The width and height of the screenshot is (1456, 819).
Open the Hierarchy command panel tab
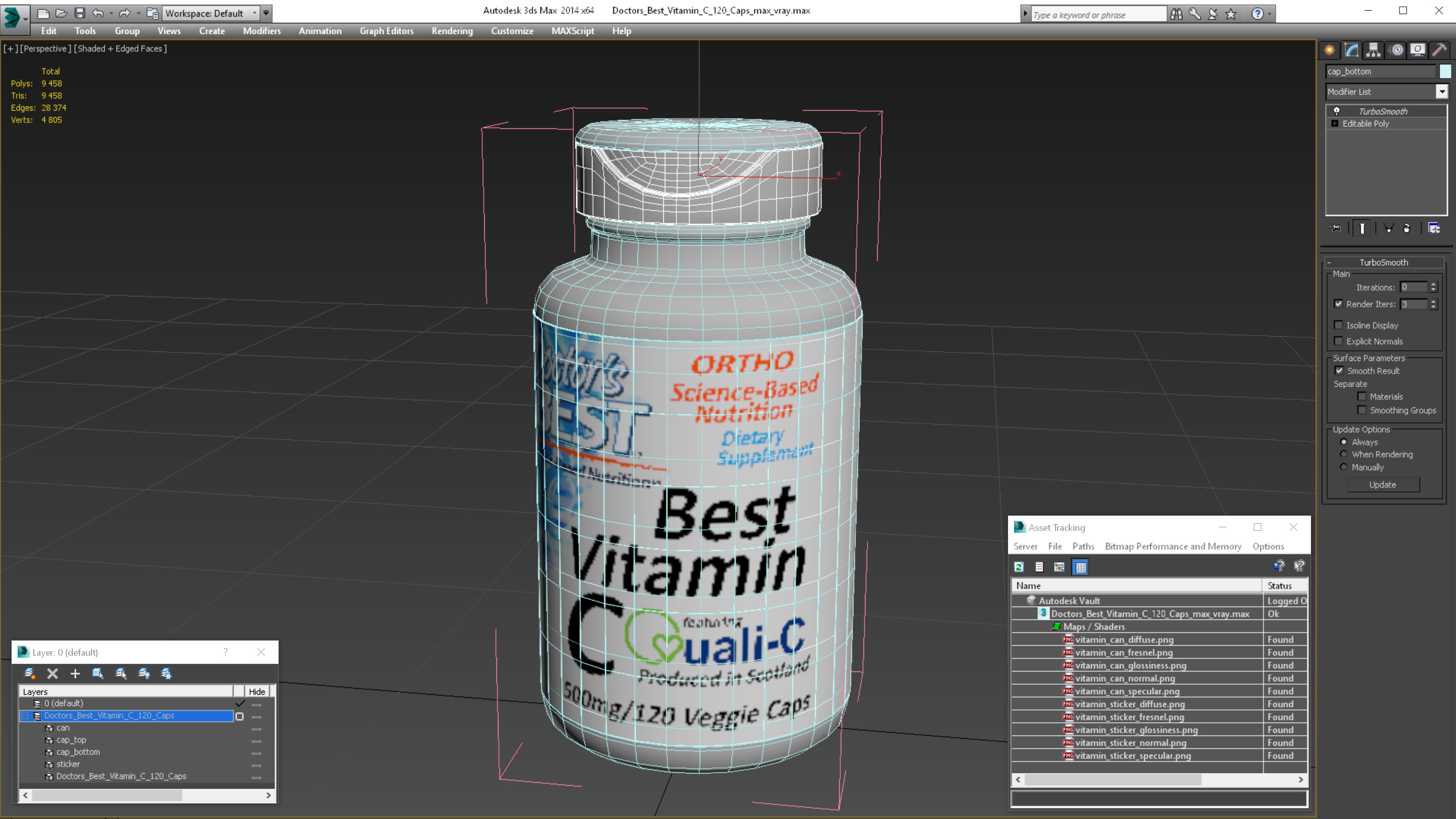tap(1374, 51)
